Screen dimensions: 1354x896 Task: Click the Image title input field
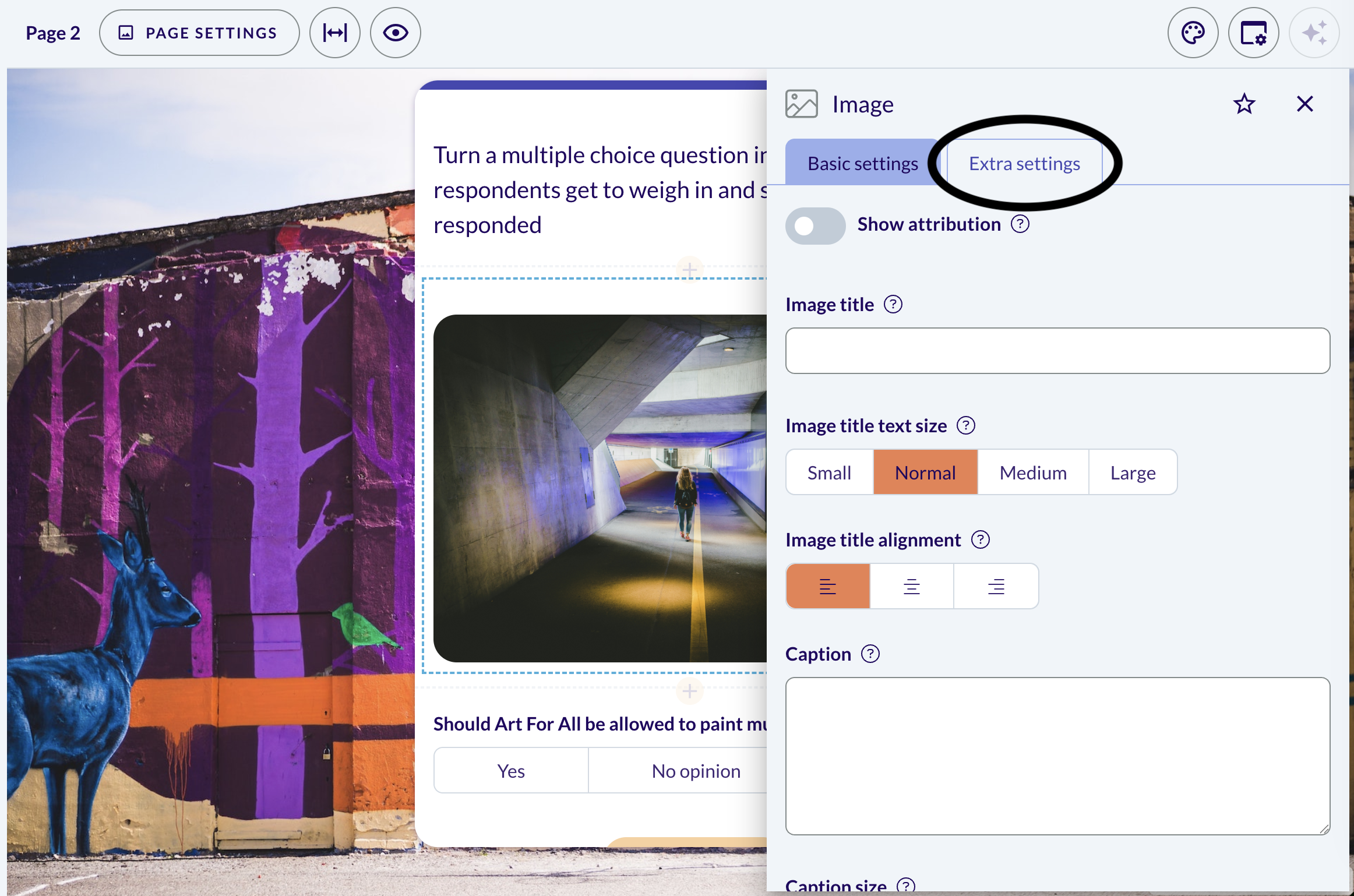click(x=1057, y=351)
